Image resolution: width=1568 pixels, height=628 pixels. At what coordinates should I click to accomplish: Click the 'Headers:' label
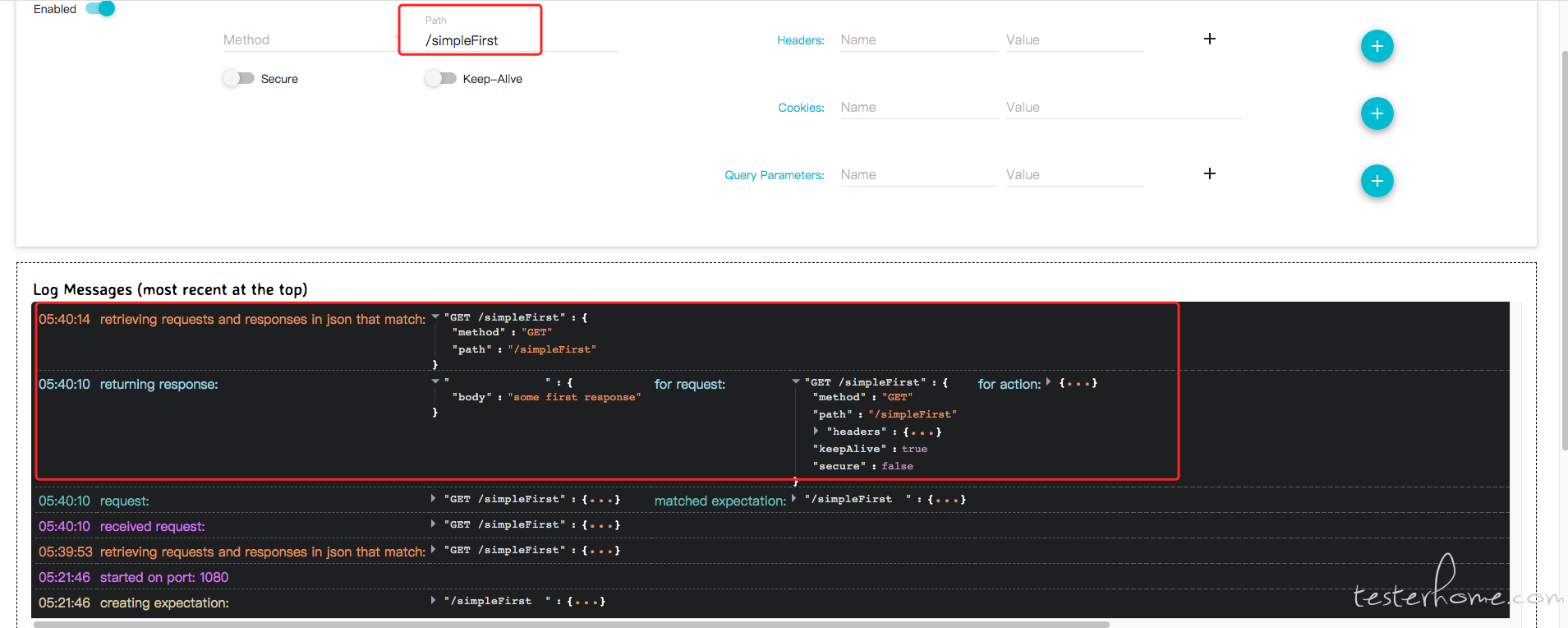pyautogui.click(x=801, y=40)
